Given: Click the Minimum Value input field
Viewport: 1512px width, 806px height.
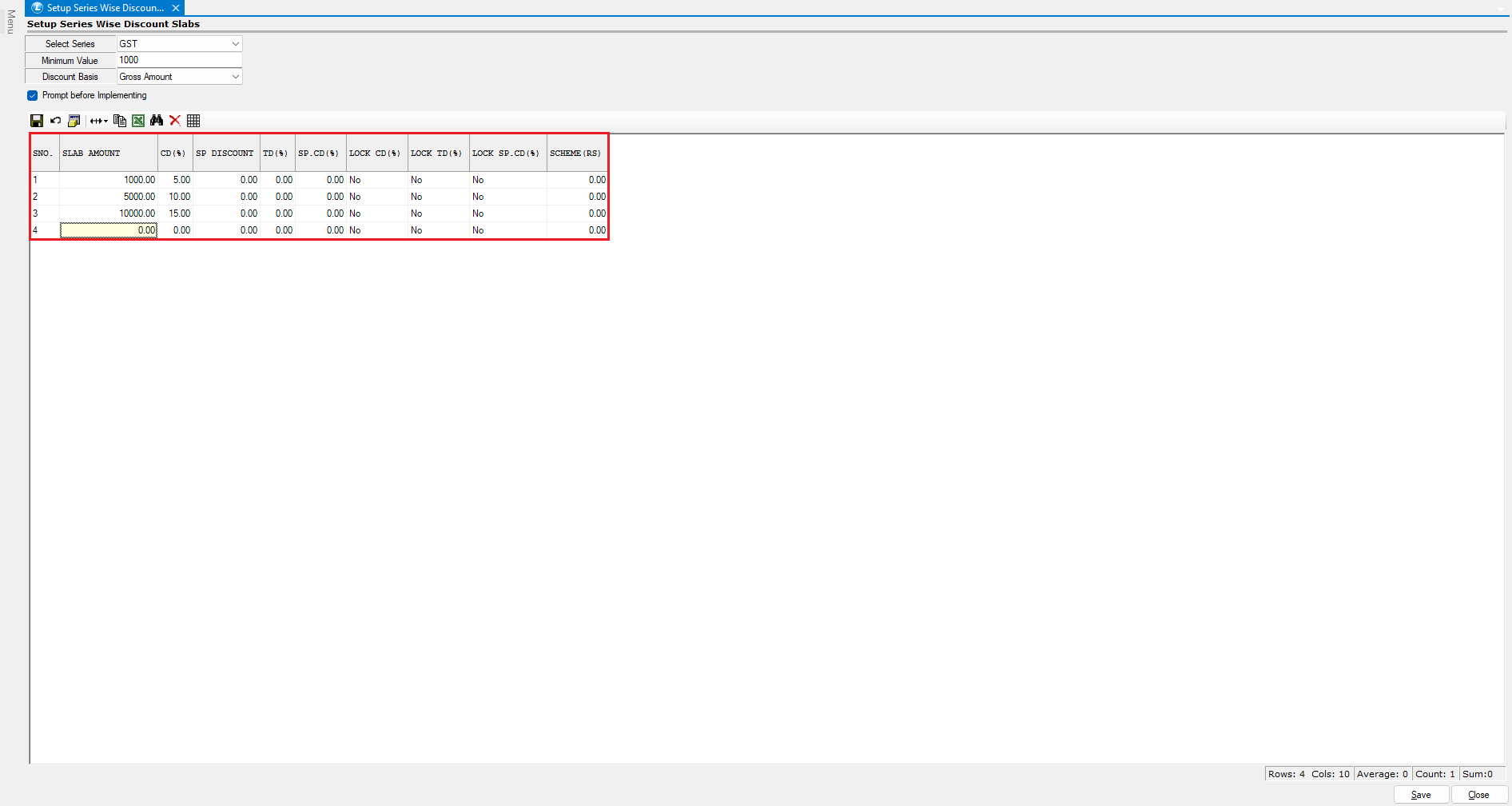Looking at the screenshot, I should pyautogui.click(x=179, y=61).
